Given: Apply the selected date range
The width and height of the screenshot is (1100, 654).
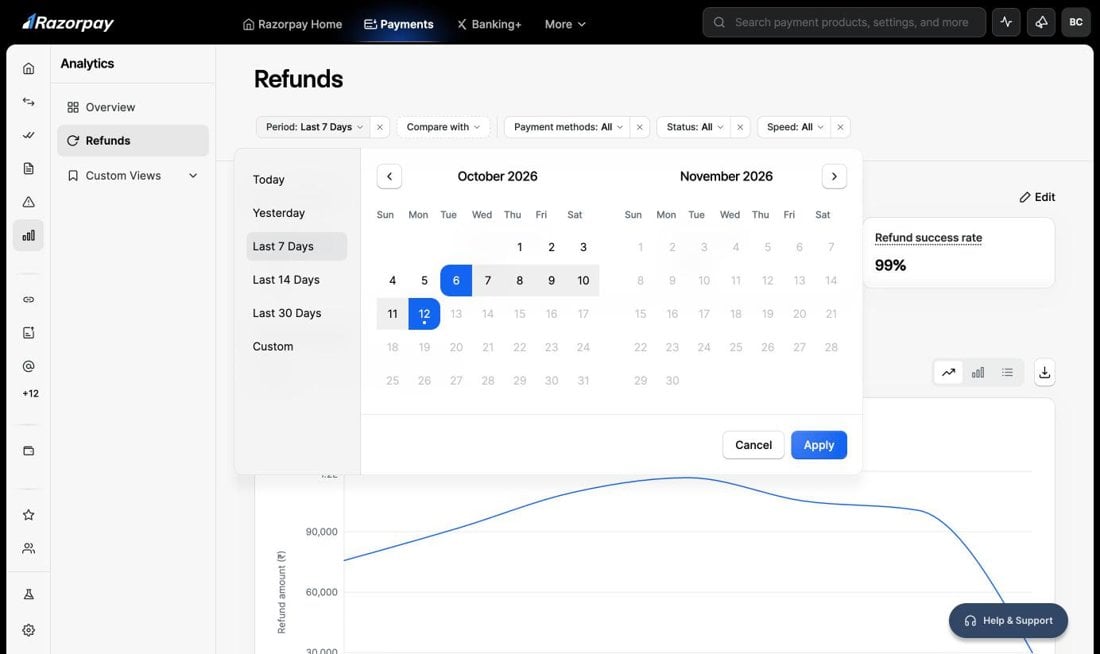Looking at the screenshot, I should (819, 445).
